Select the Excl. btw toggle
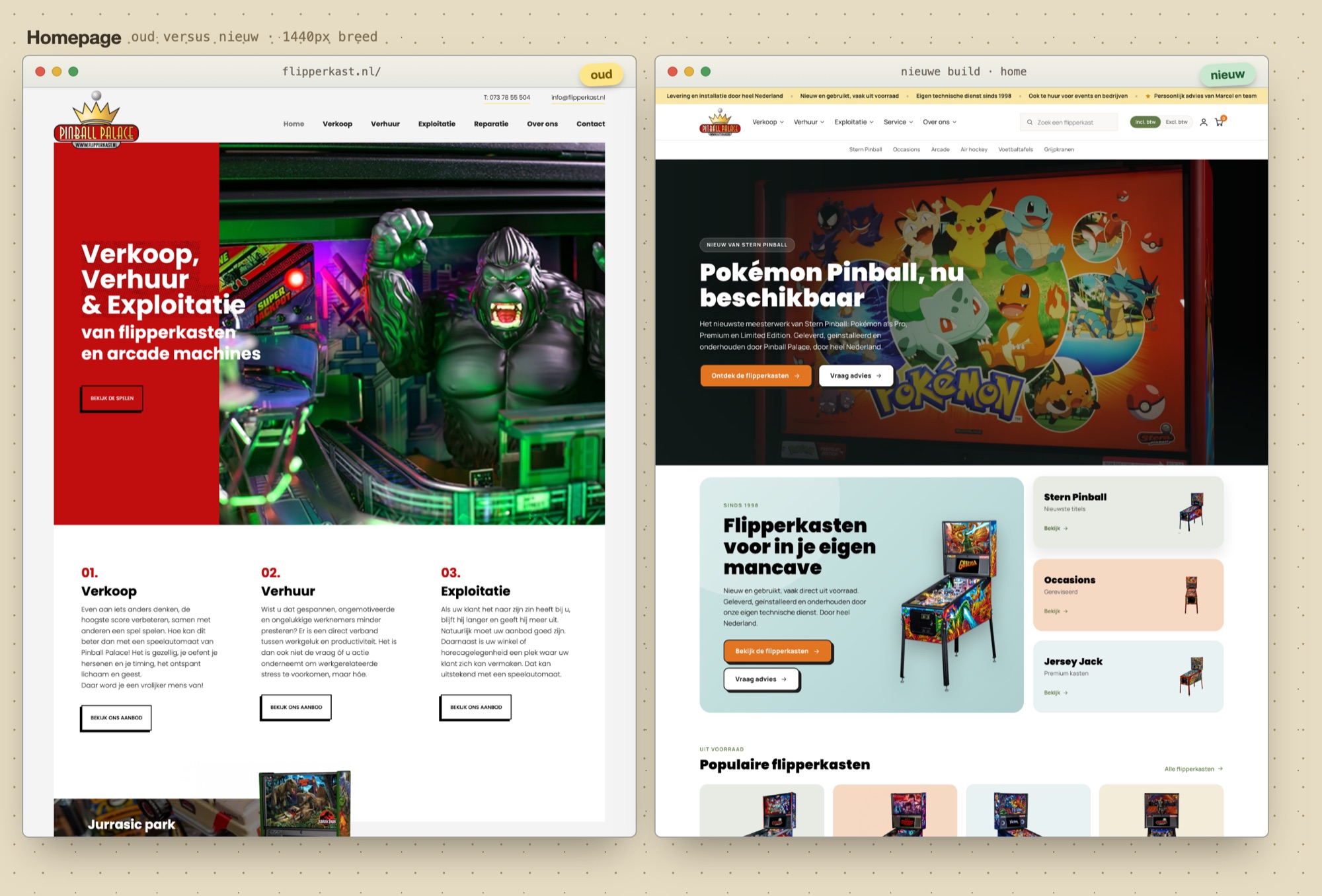The width and height of the screenshot is (1322, 896). coord(1177,122)
